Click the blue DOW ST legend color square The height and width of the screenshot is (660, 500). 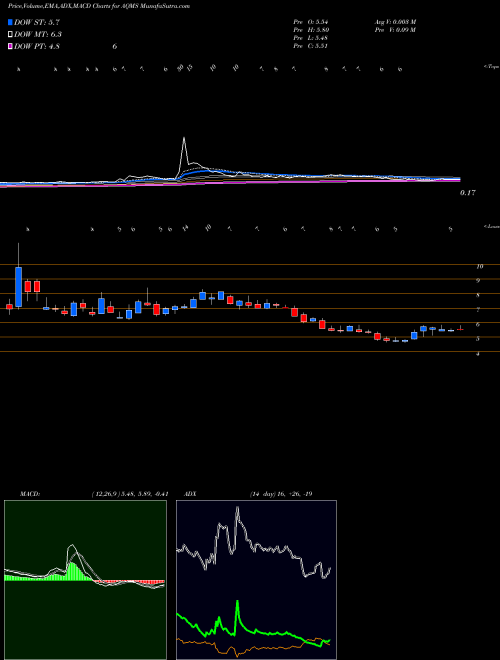point(11,22)
